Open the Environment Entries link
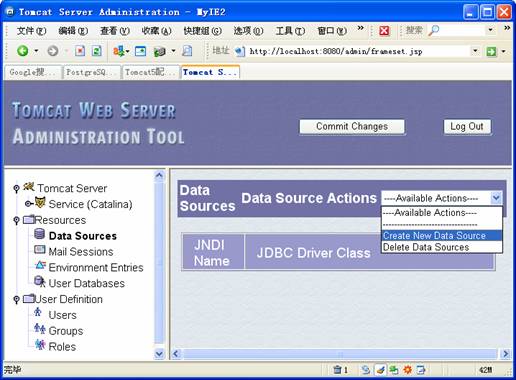The image size is (516, 380). 96,267
